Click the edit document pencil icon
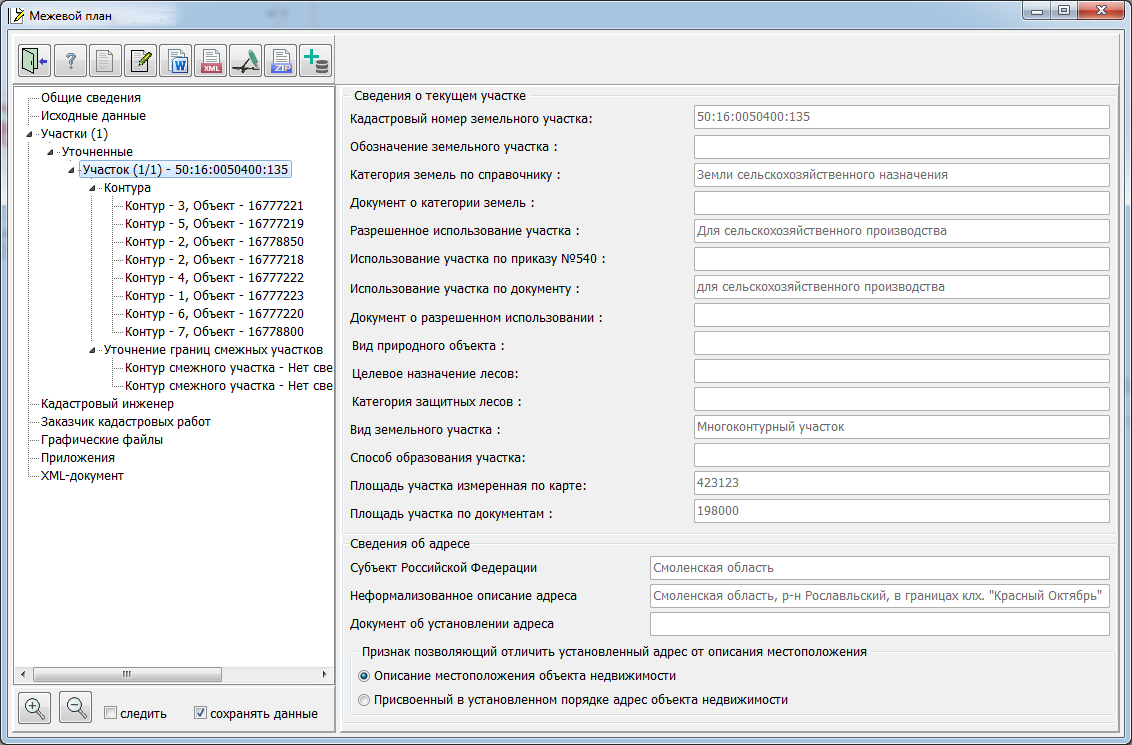The image size is (1132, 745). [141, 61]
